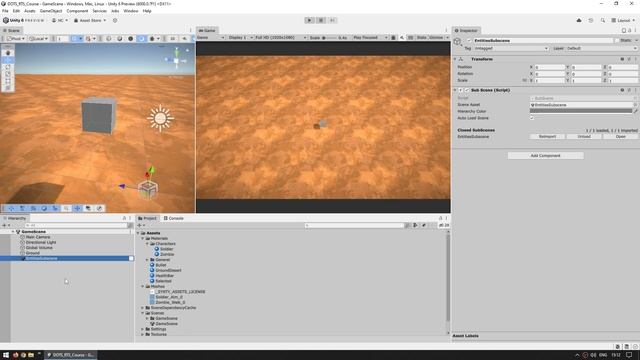Click the Directional Light sun gizmo in Scene
640x360 pixels.
pyautogui.click(x=160, y=118)
